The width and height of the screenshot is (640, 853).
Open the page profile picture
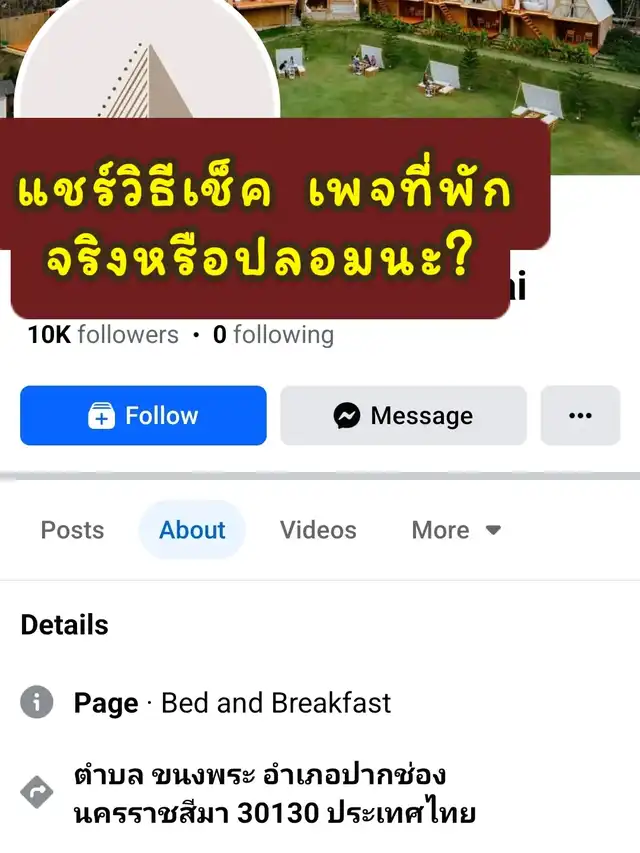click(147, 60)
